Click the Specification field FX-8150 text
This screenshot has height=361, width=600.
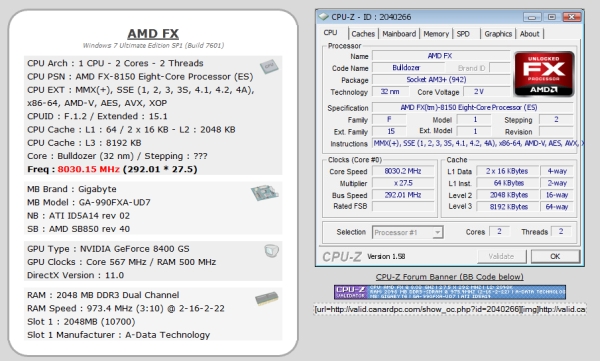point(473,108)
